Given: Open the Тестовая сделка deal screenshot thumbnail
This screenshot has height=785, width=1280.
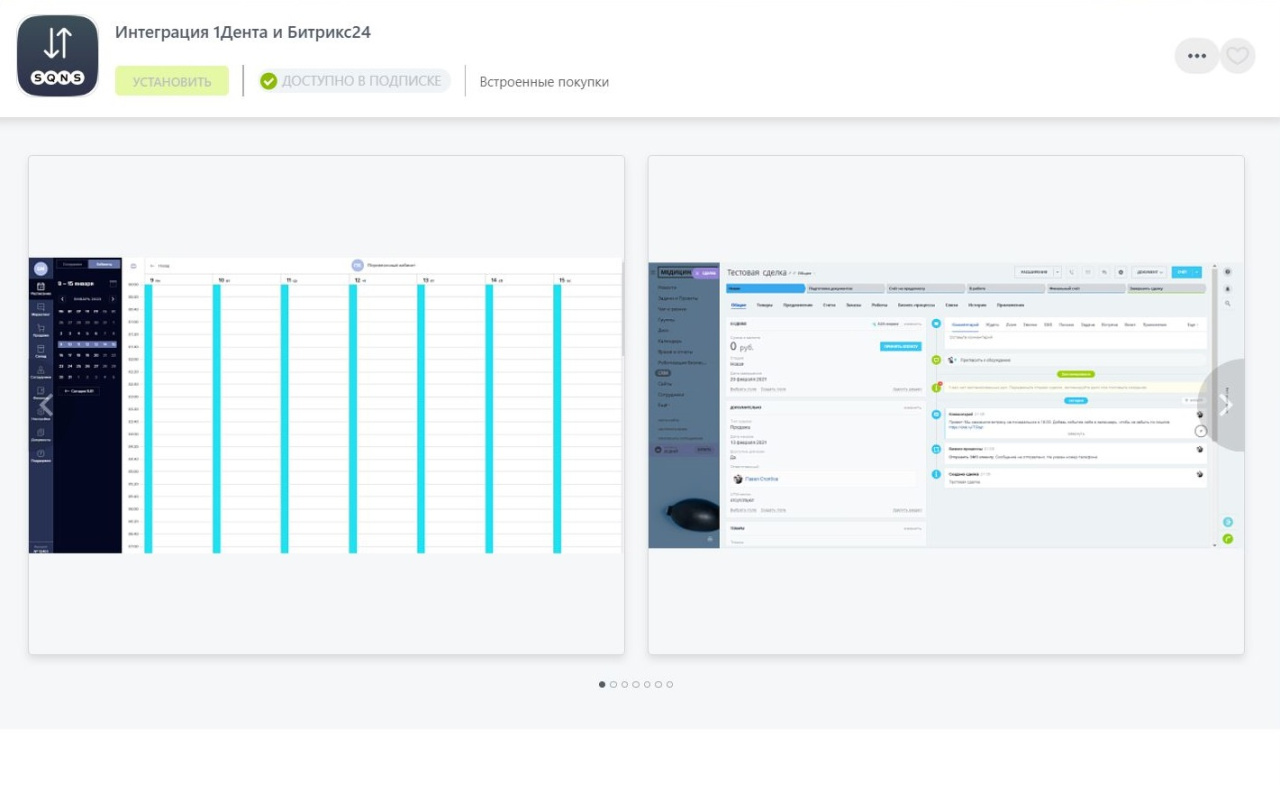Looking at the screenshot, I should point(946,405).
